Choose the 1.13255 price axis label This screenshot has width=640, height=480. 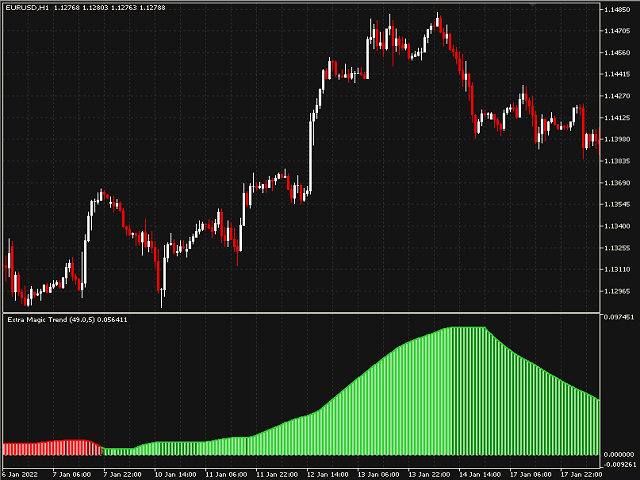(618, 248)
